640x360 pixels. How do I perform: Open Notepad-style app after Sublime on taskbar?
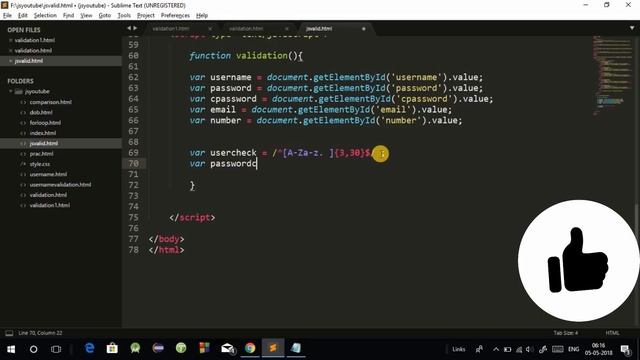296,348
